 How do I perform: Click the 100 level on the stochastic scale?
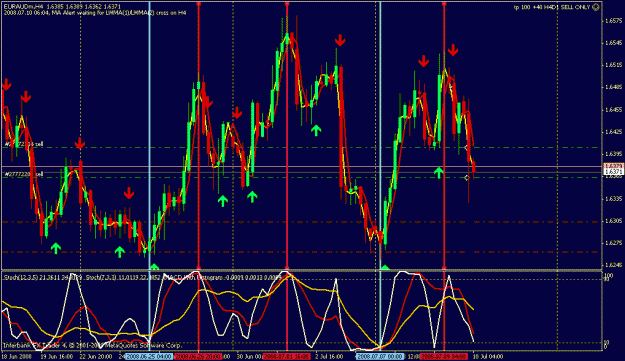click(609, 275)
